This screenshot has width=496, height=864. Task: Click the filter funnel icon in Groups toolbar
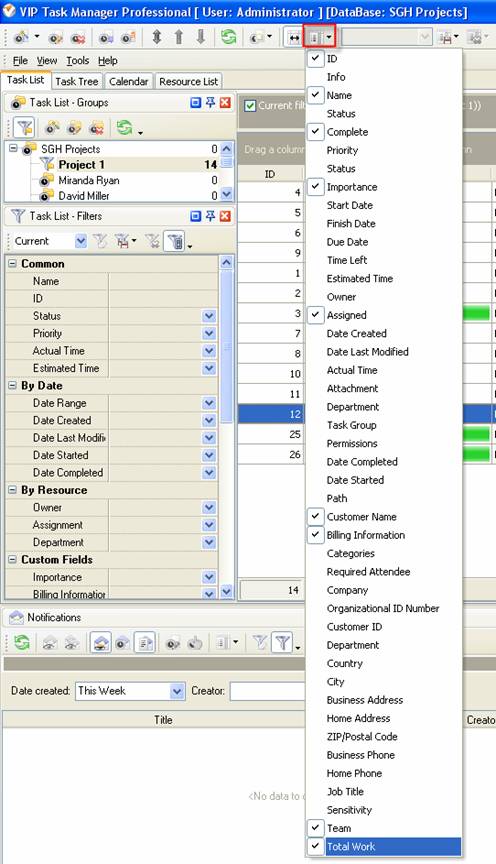point(24,128)
